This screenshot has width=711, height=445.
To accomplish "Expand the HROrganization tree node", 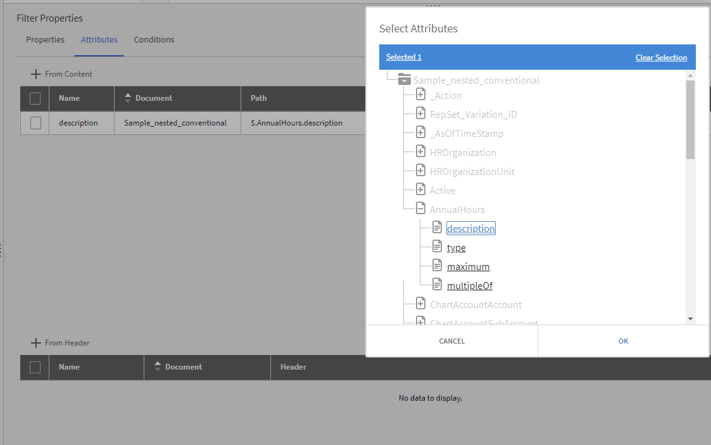I will [x=421, y=152].
